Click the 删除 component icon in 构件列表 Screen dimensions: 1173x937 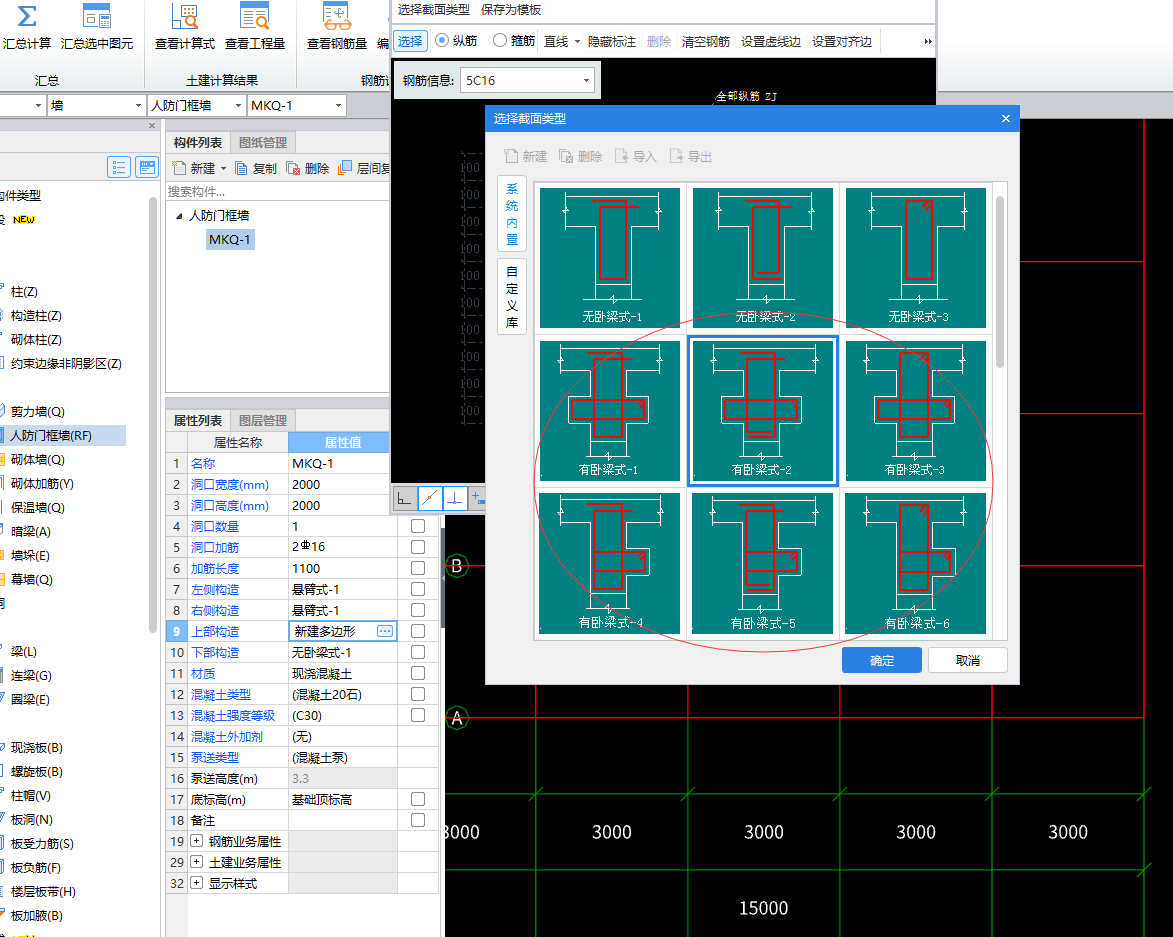pos(293,168)
